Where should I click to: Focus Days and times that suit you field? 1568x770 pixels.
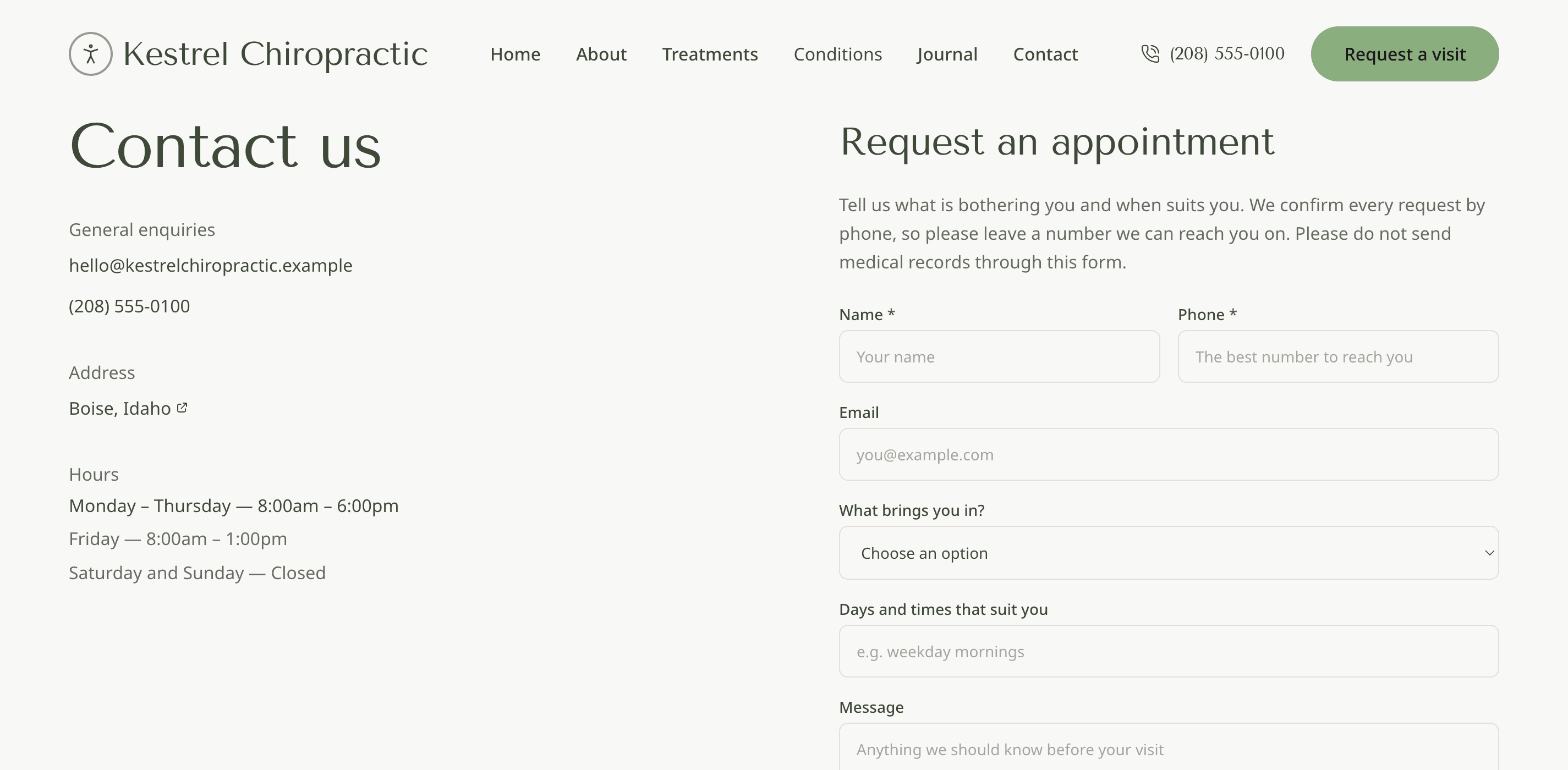[x=1169, y=652]
